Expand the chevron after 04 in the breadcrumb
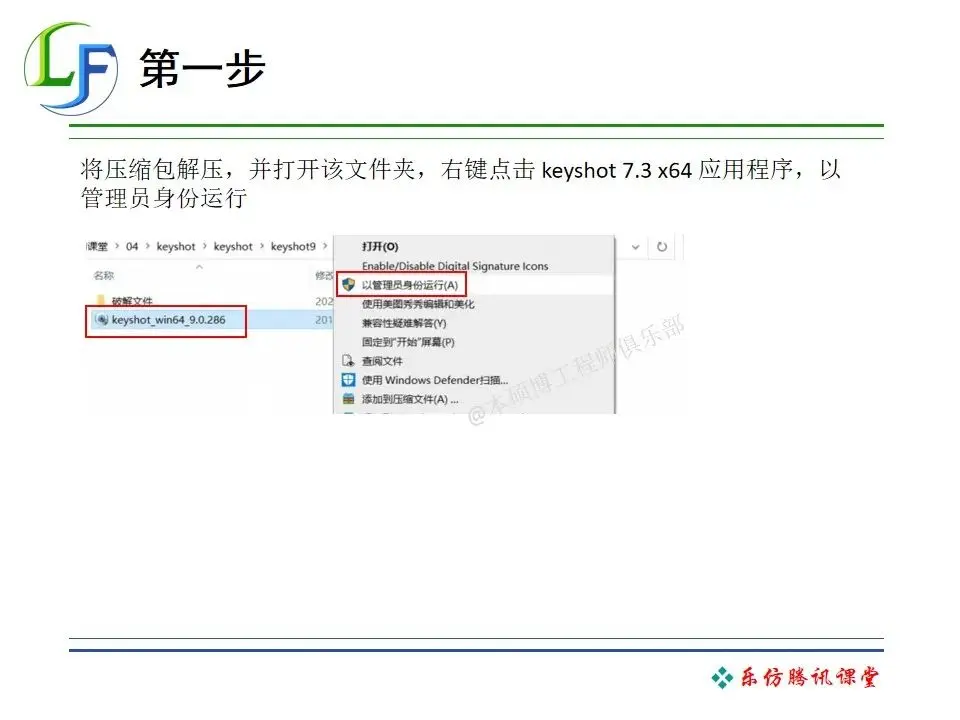960x720 pixels. tap(148, 246)
